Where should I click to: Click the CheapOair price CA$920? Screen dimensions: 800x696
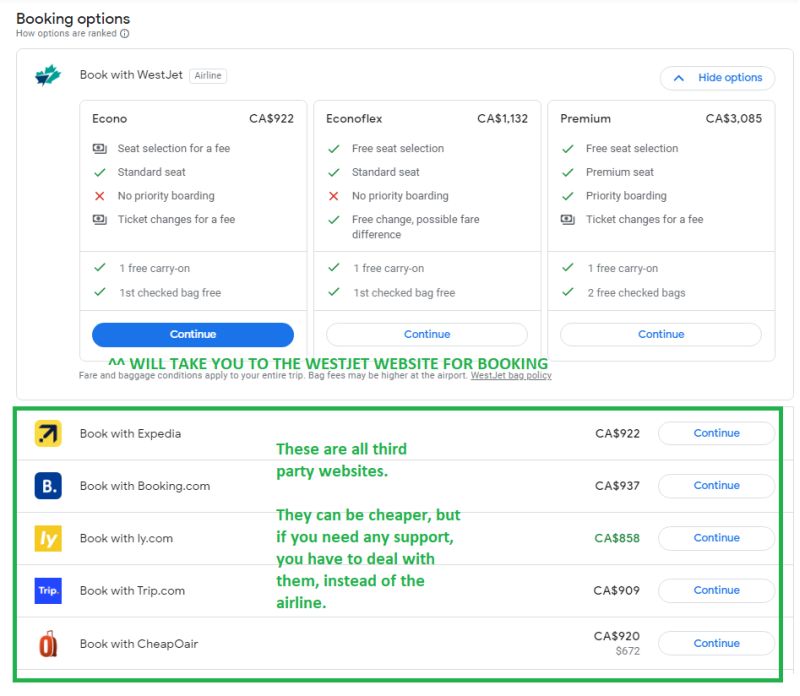[617, 636]
